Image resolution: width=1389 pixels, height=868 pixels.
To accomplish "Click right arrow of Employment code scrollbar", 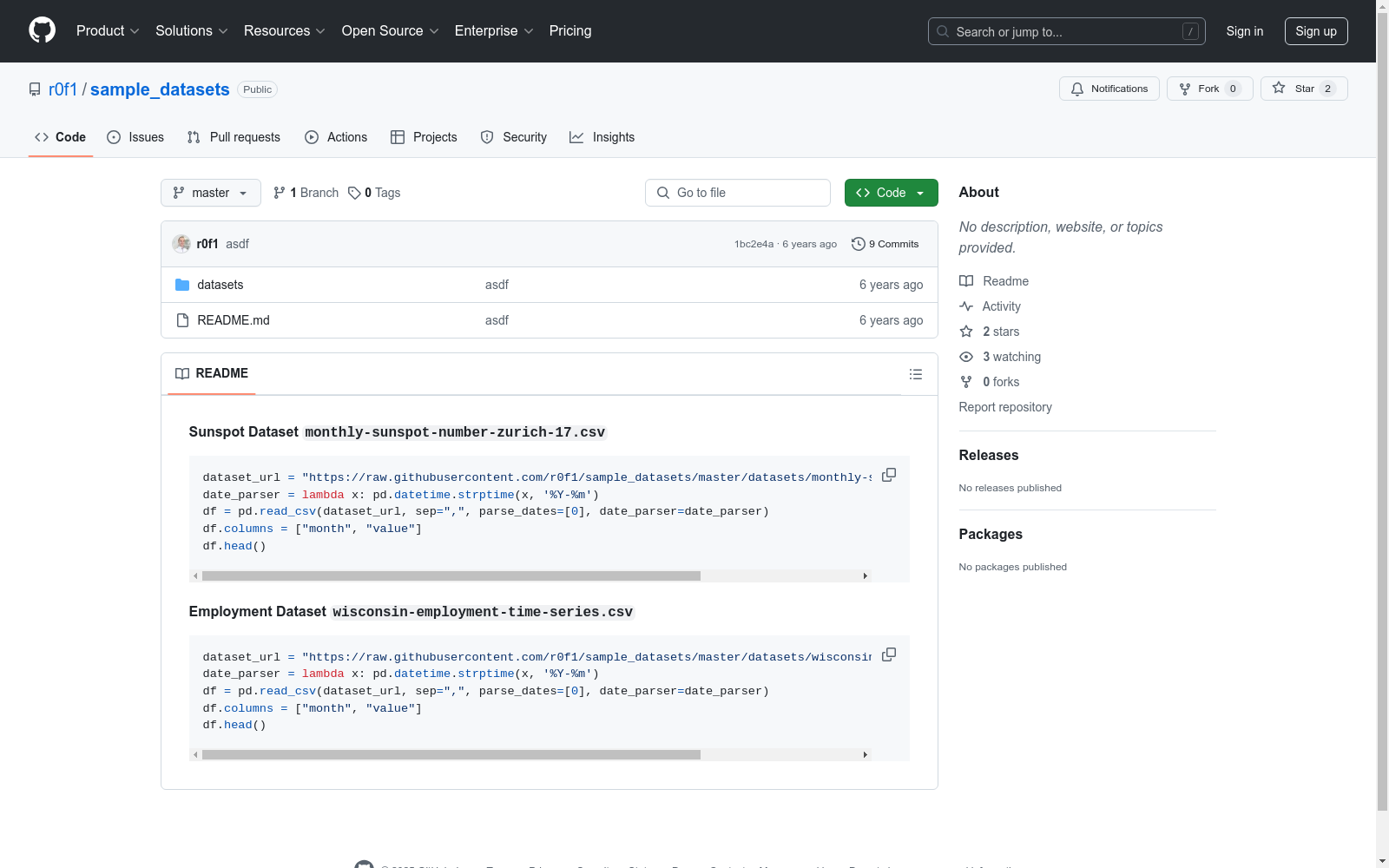I will (x=866, y=755).
